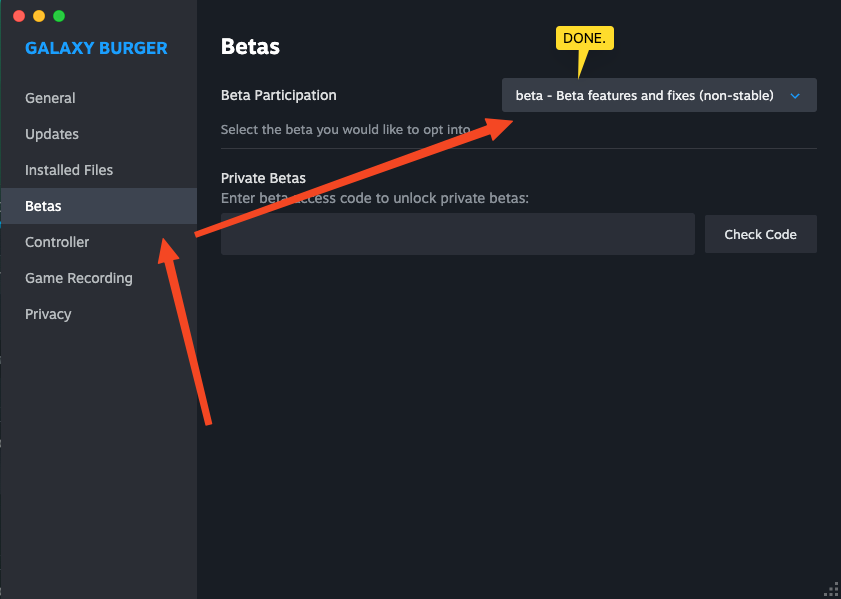This screenshot has height=599, width=841.
Task: Focus the beta access code field
Action: click(458, 234)
